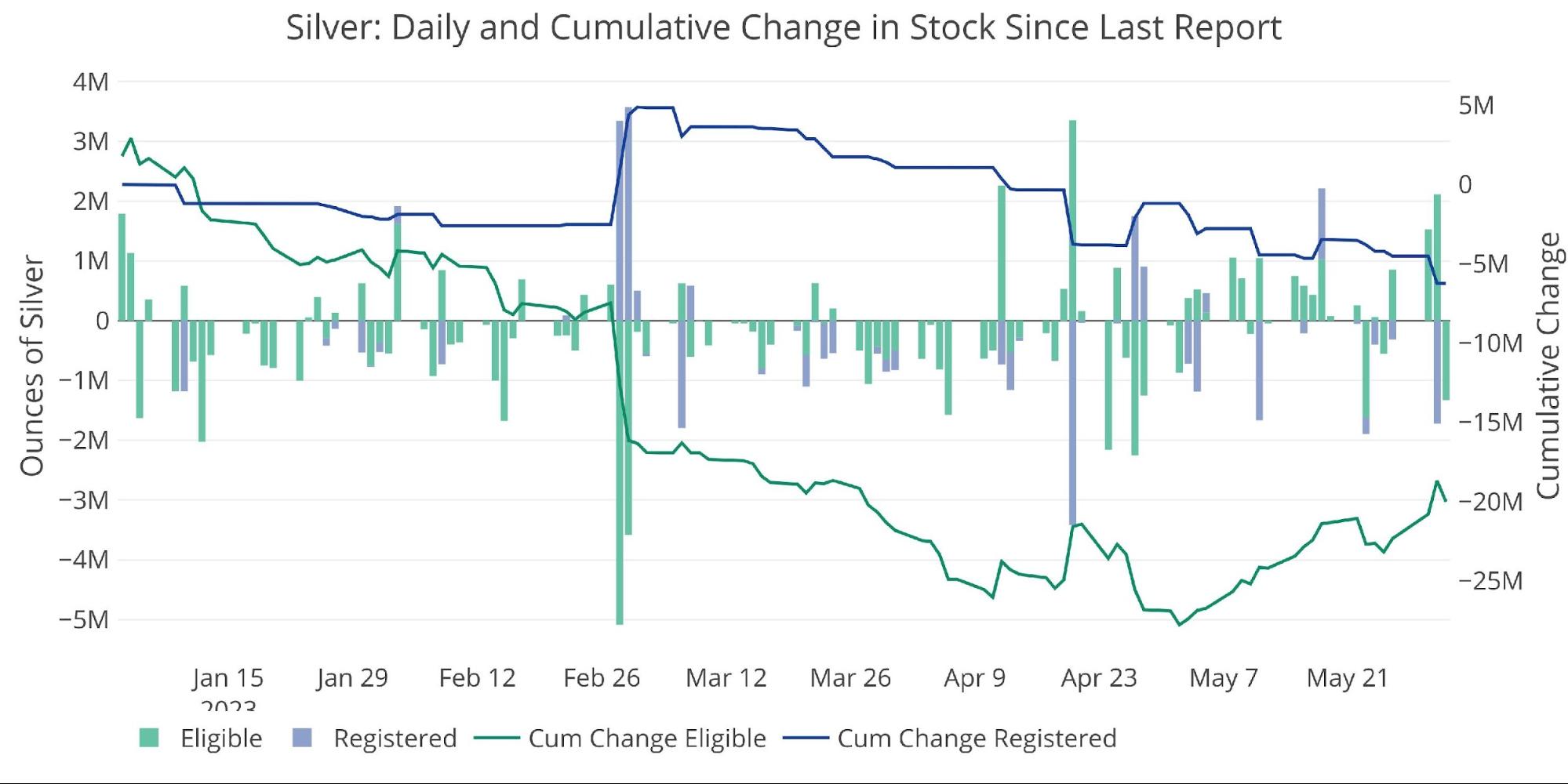Select the Cumulative Change axis title
Viewport: 1568px width, 784px height.
tap(1548, 365)
